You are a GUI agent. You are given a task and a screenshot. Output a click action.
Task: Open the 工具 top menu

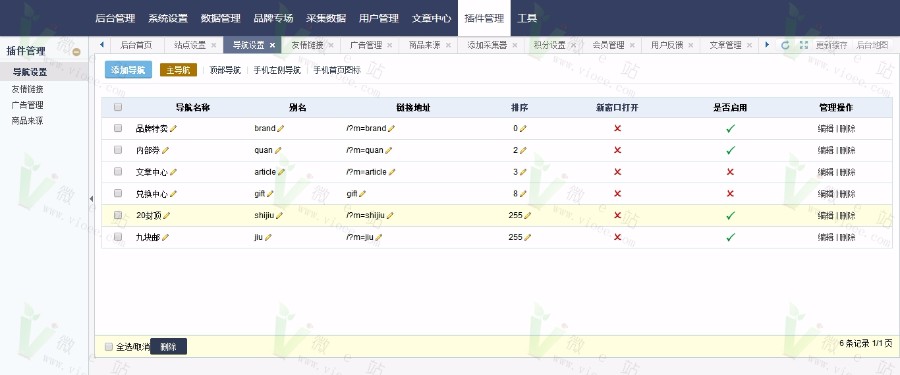[527, 18]
